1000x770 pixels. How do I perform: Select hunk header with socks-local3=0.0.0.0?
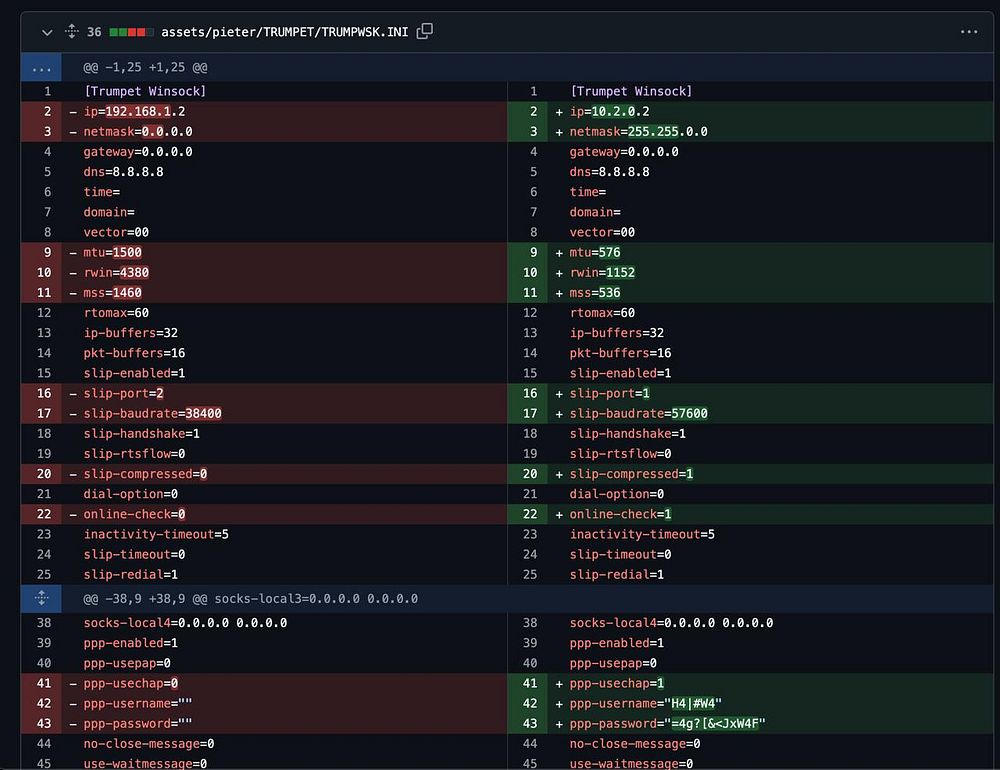[x=251, y=598]
